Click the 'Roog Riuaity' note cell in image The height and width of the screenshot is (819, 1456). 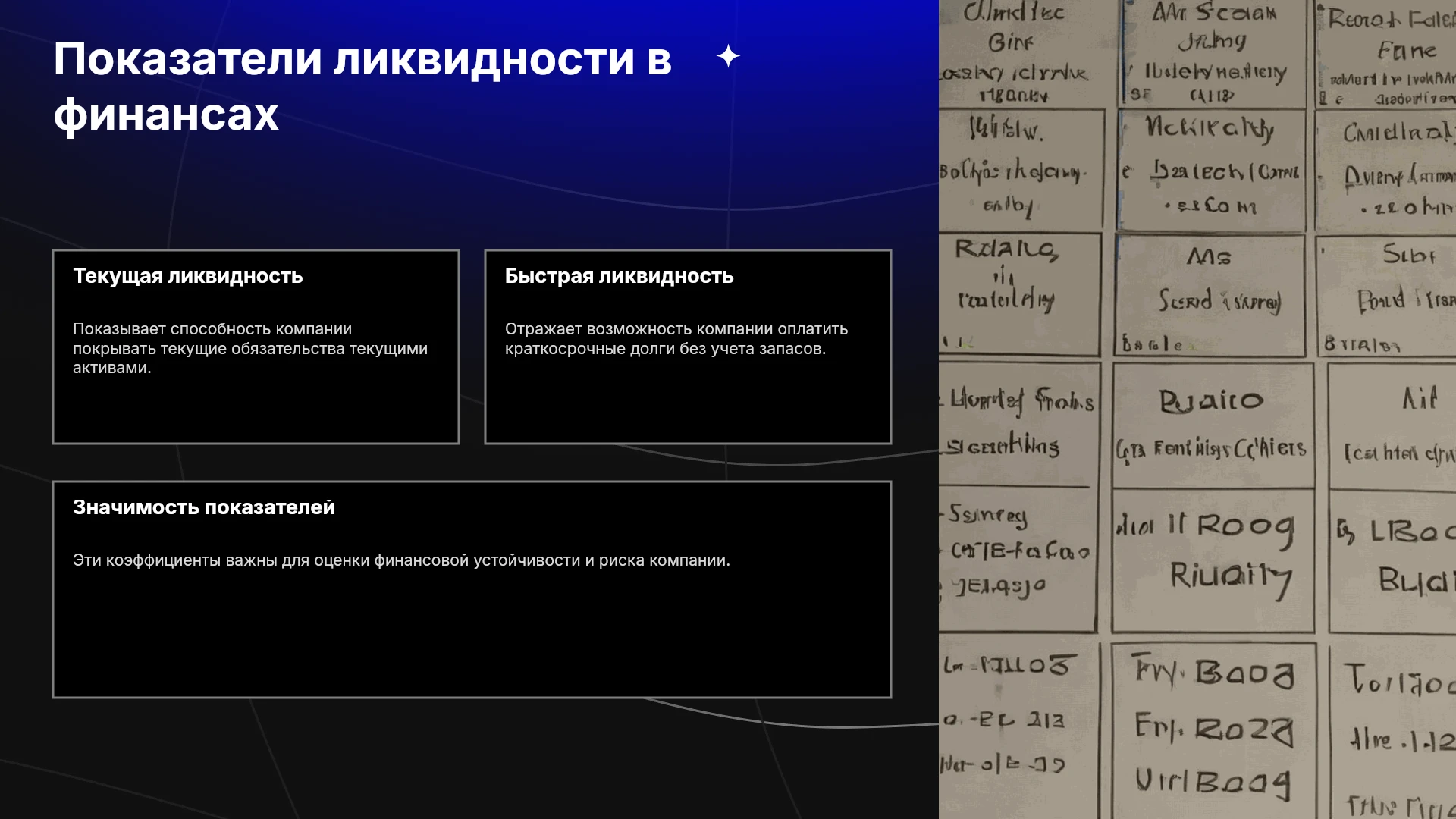(1213, 560)
